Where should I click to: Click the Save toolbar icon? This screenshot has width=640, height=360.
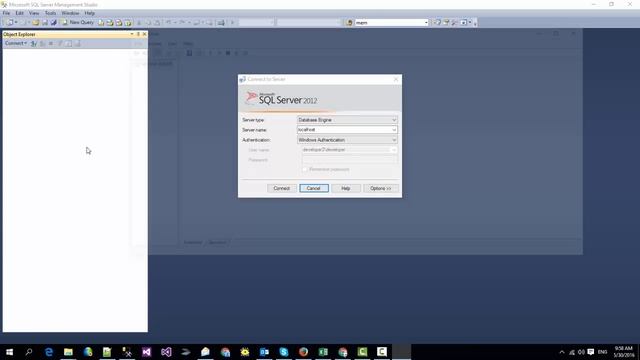45,22
